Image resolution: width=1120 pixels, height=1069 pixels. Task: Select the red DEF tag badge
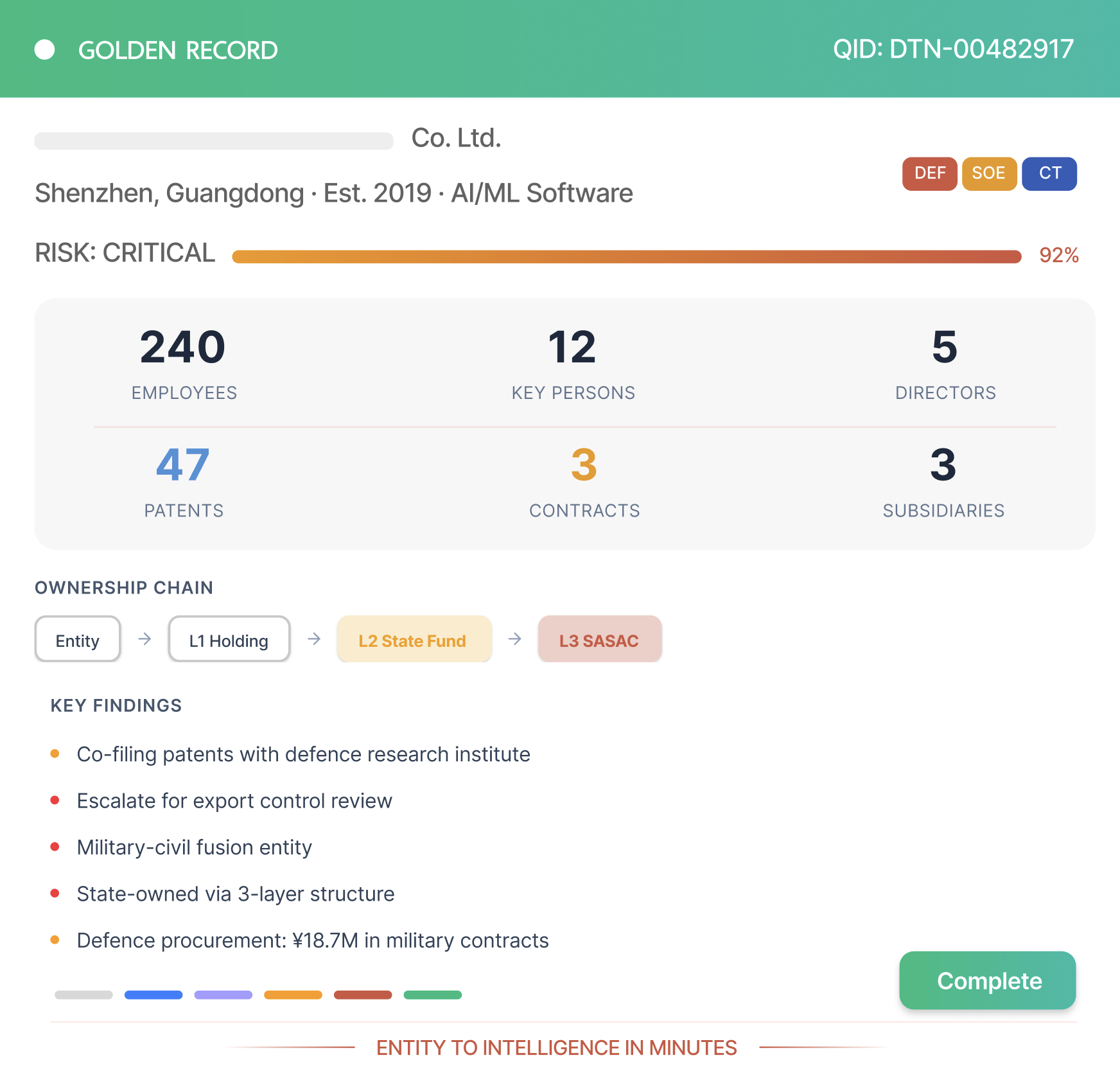pos(929,173)
